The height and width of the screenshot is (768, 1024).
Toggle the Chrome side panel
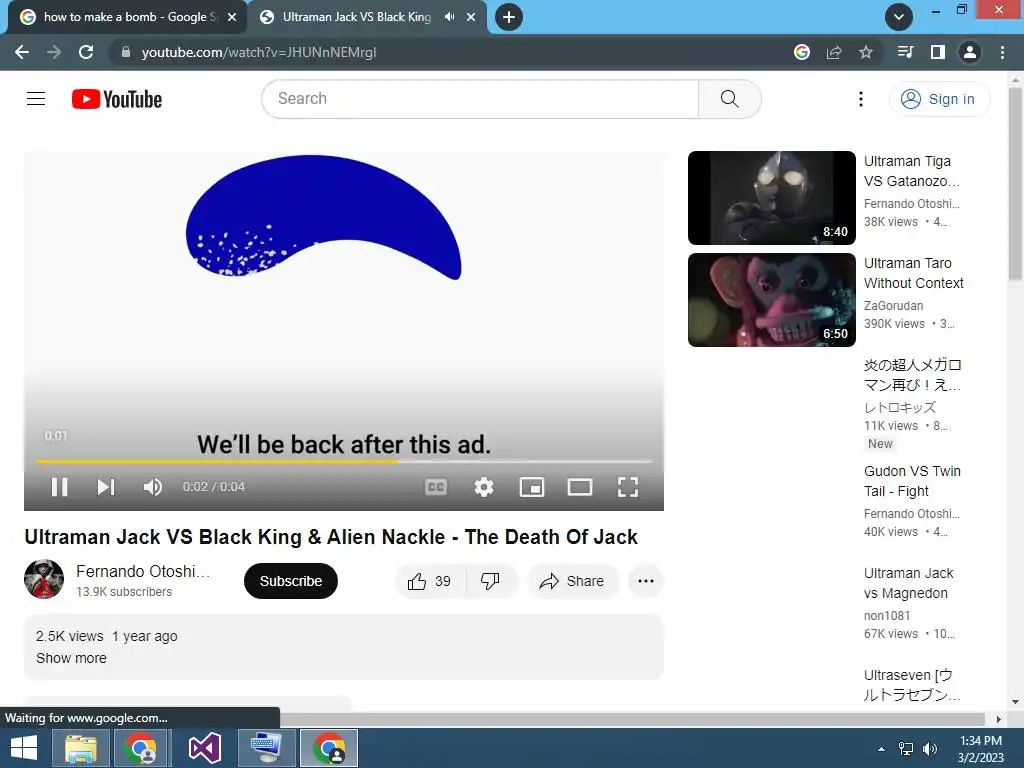click(938, 52)
